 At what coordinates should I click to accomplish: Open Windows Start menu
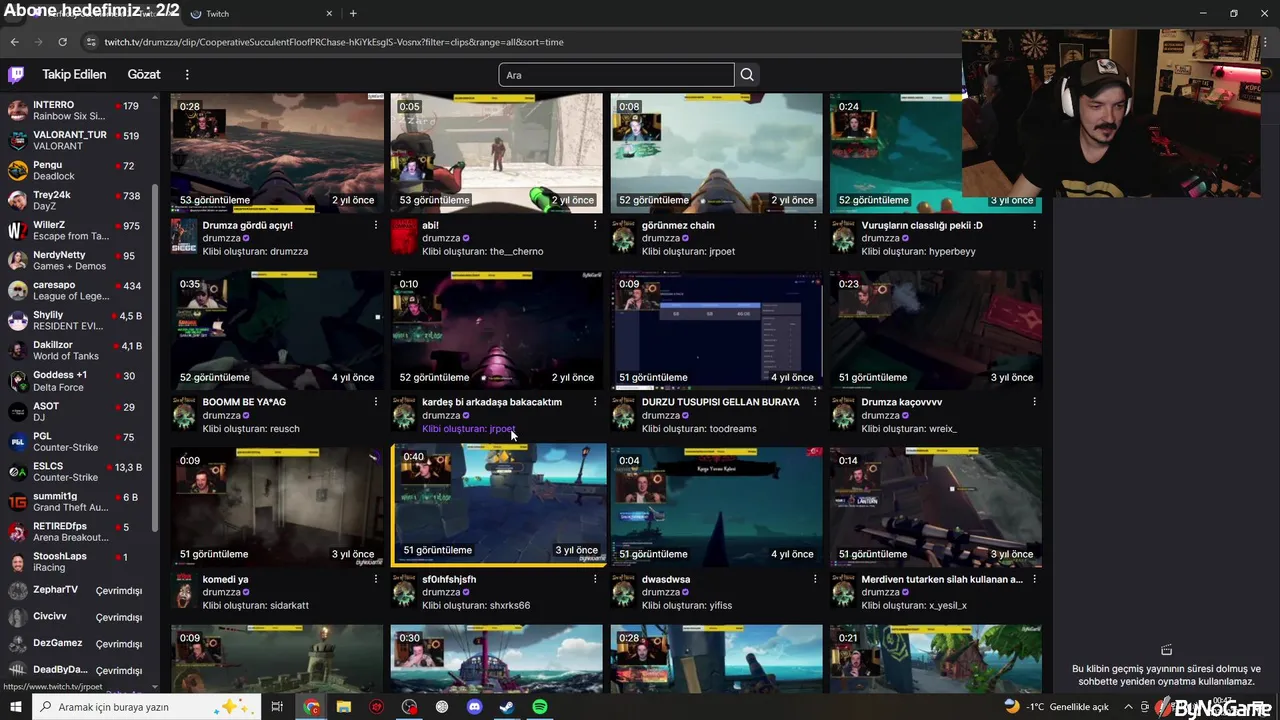[15, 707]
